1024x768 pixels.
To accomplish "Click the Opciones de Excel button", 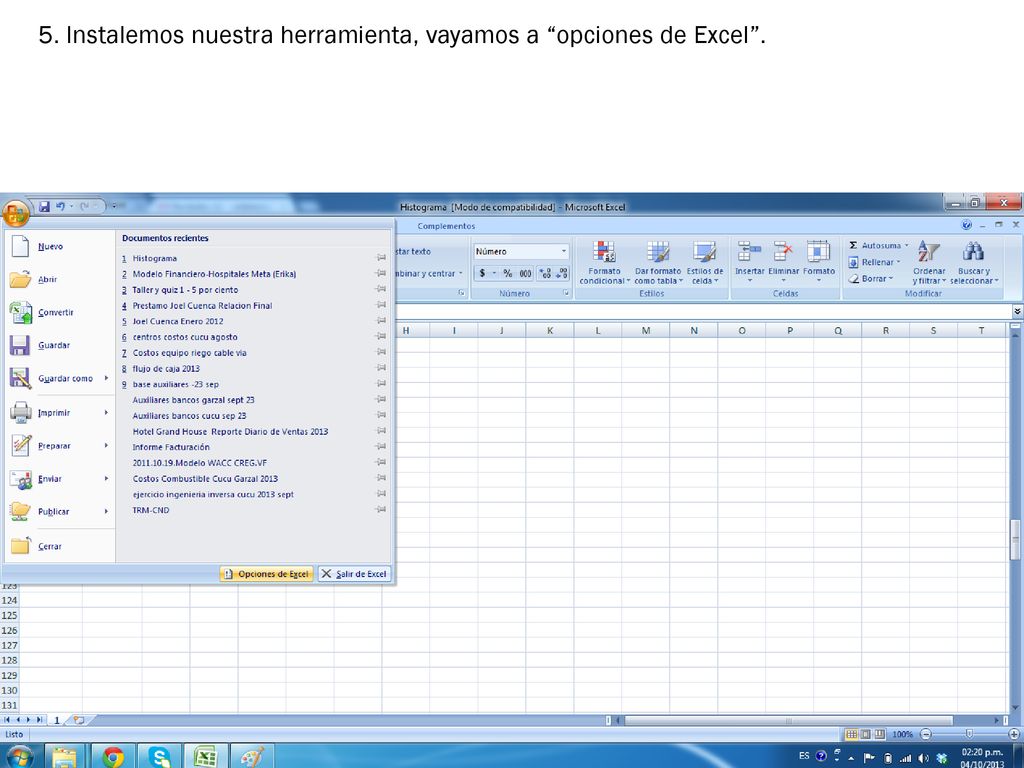I will [x=266, y=574].
